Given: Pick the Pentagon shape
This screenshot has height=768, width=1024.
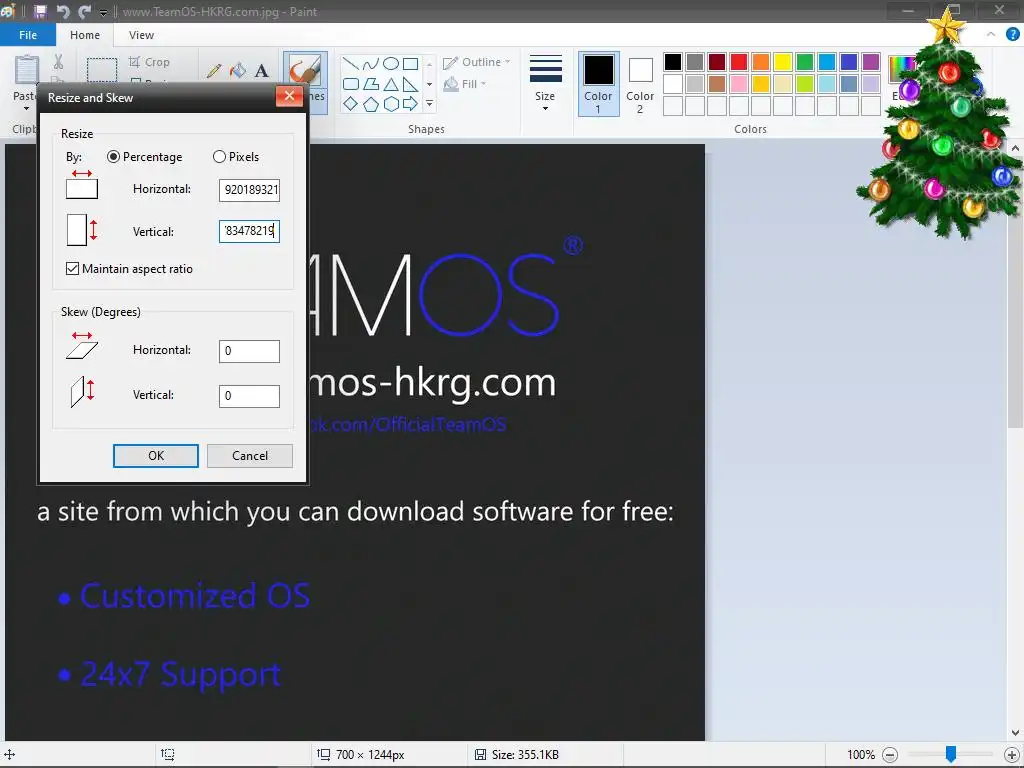Looking at the screenshot, I should (371, 104).
